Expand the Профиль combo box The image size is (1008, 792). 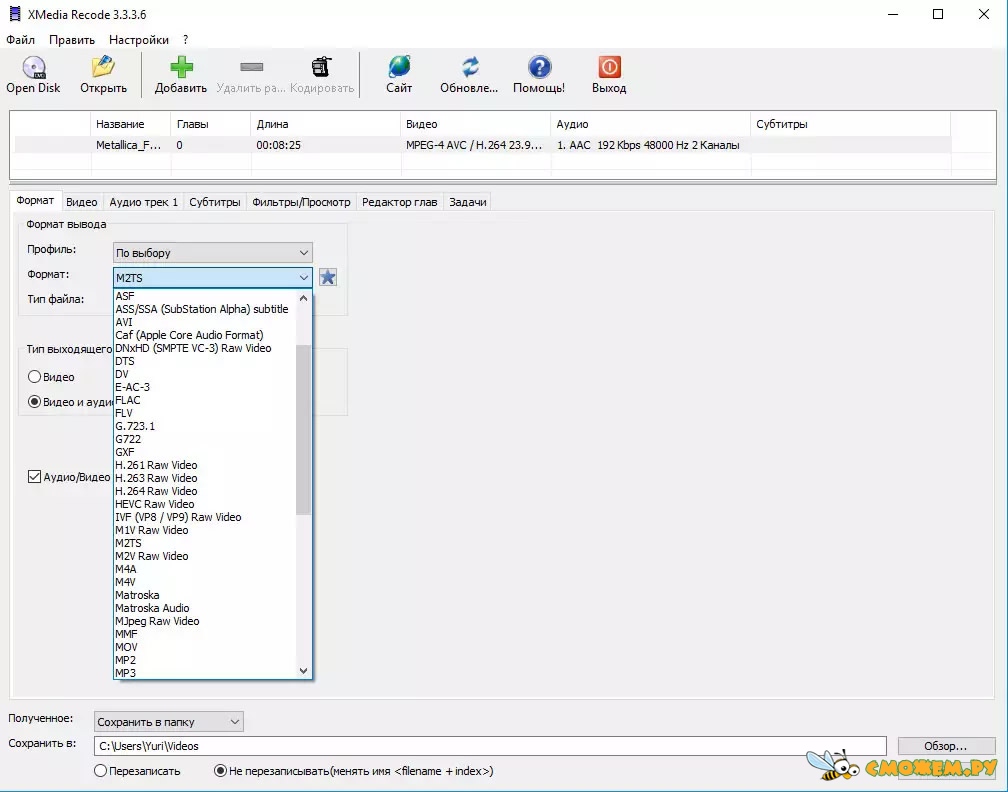213,253
